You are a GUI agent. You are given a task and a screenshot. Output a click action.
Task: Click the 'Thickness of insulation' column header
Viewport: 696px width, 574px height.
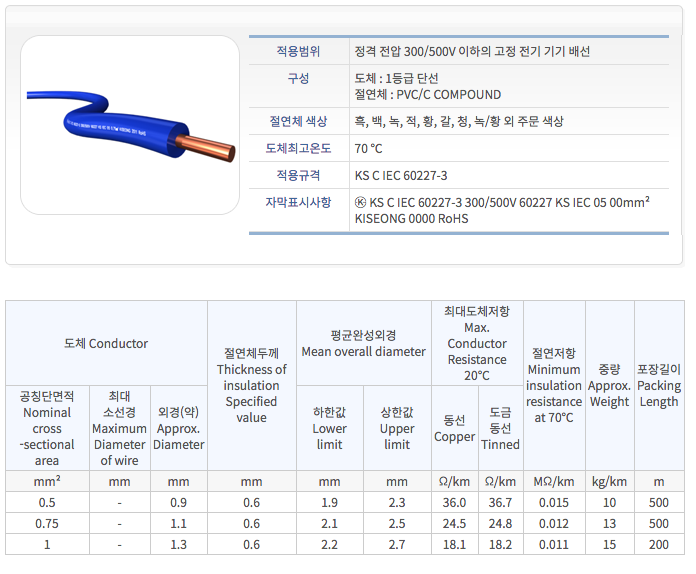click(x=252, y=385)
